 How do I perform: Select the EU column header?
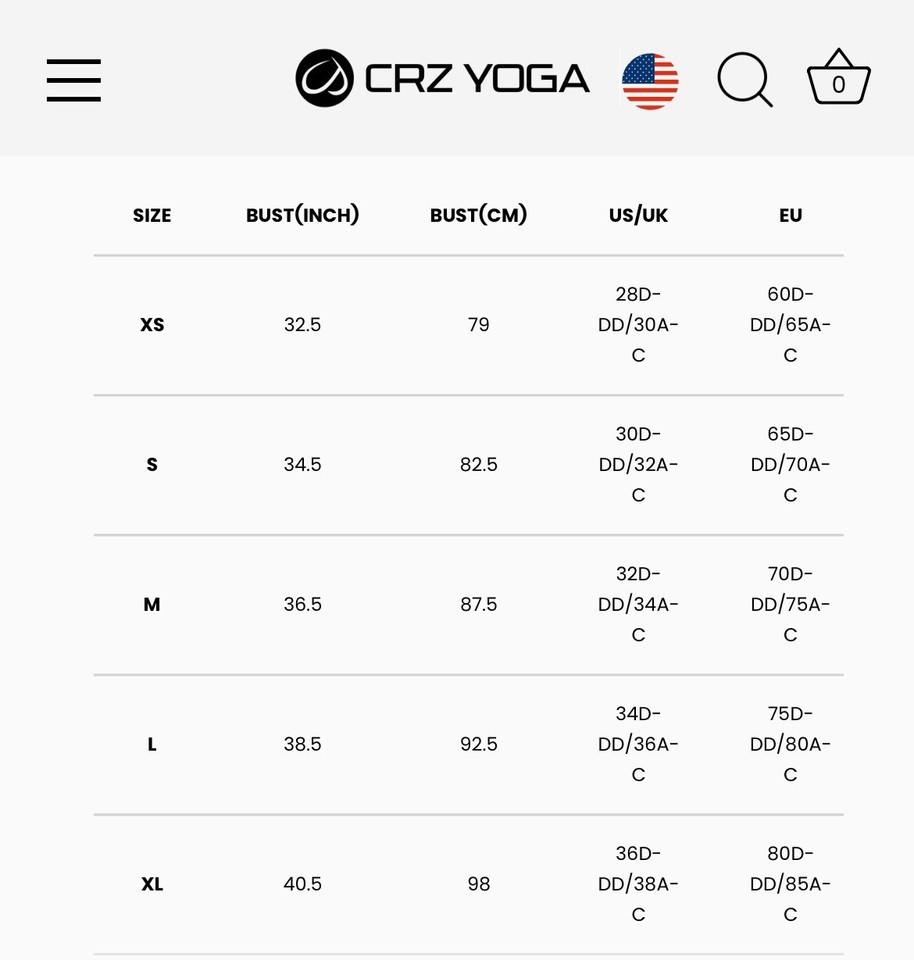(x=790, y=216)
